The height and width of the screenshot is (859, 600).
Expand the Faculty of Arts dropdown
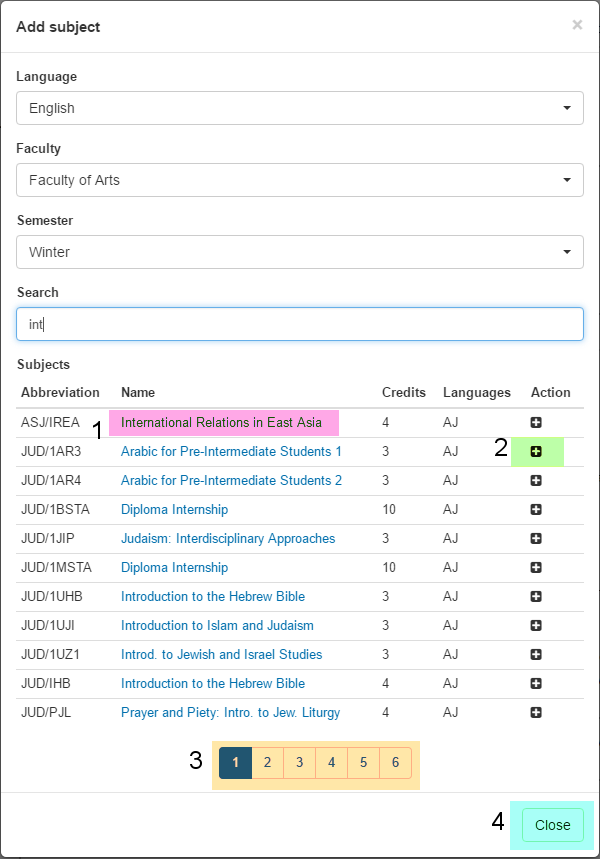point(300,180)
